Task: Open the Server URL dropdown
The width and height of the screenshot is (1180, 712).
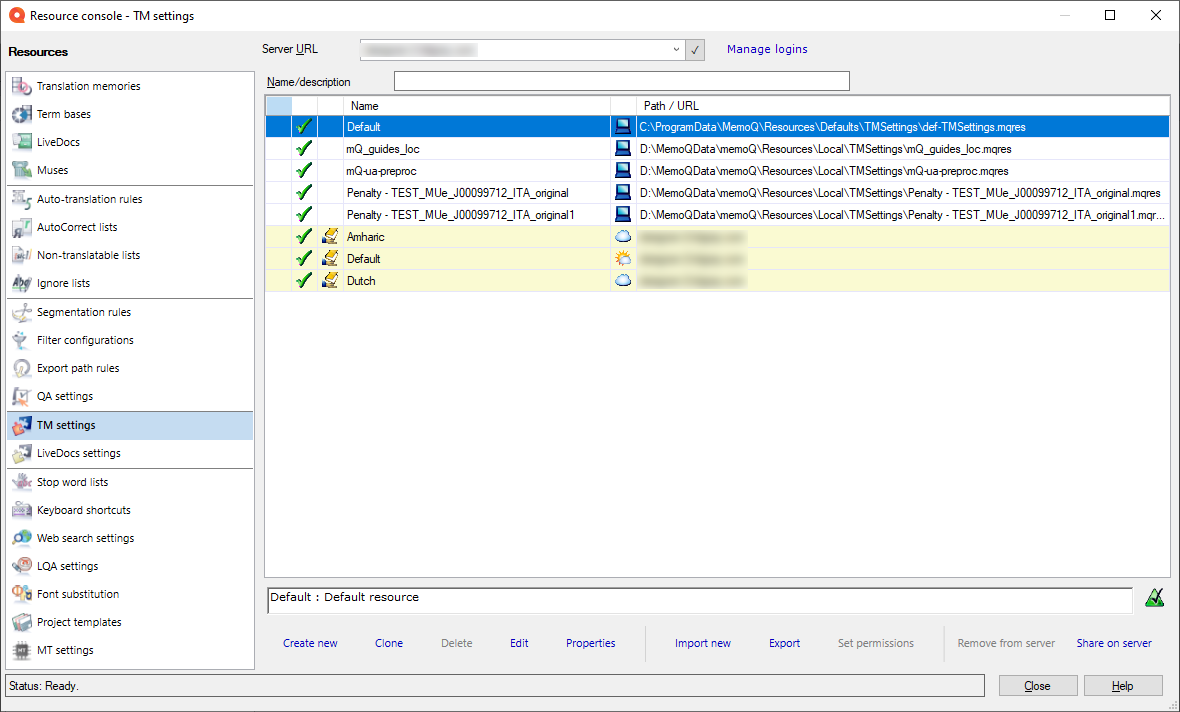Action: tap(676, 49)
